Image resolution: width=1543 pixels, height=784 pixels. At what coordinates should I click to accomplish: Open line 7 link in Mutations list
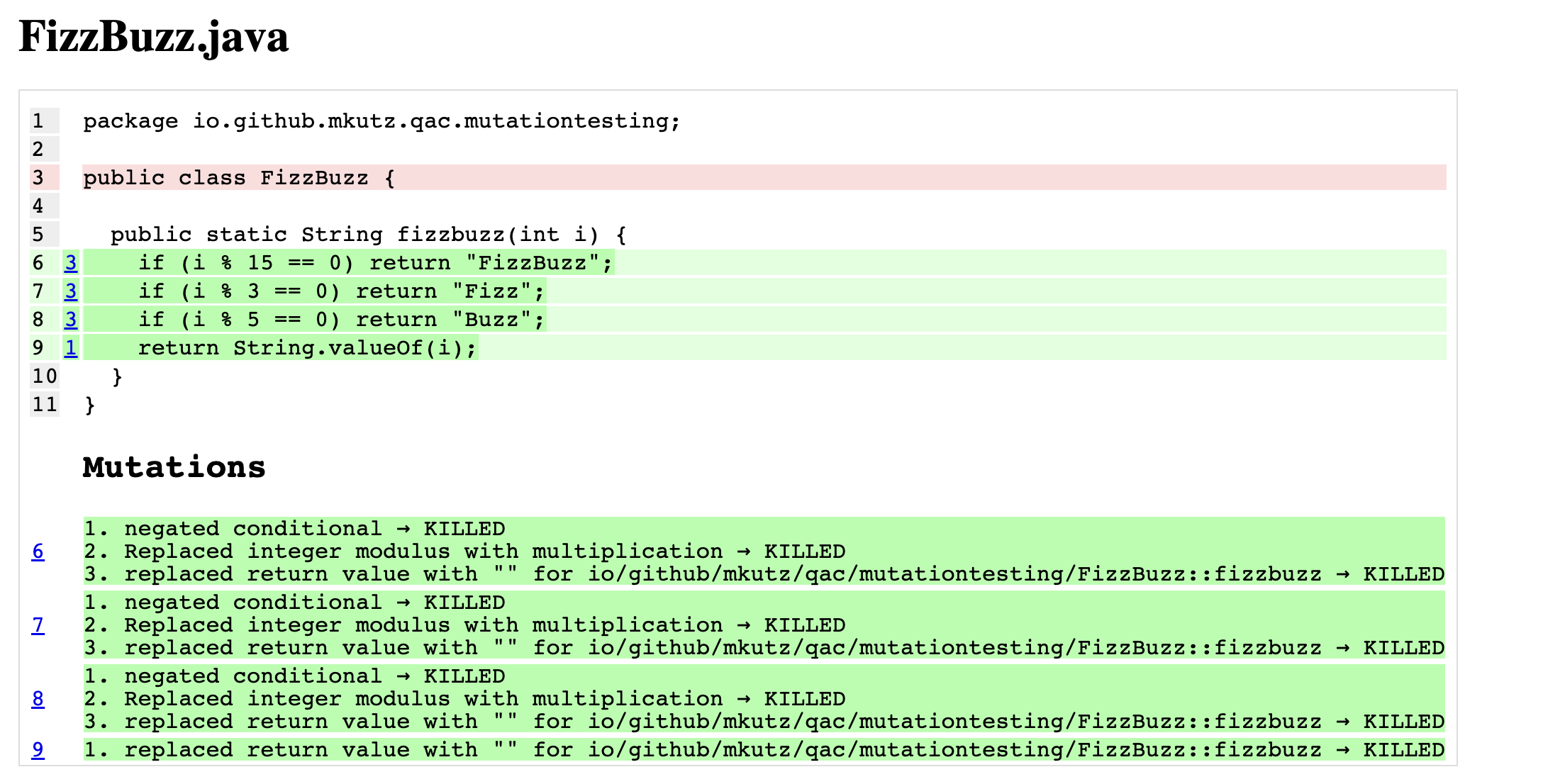pos(38,625)
